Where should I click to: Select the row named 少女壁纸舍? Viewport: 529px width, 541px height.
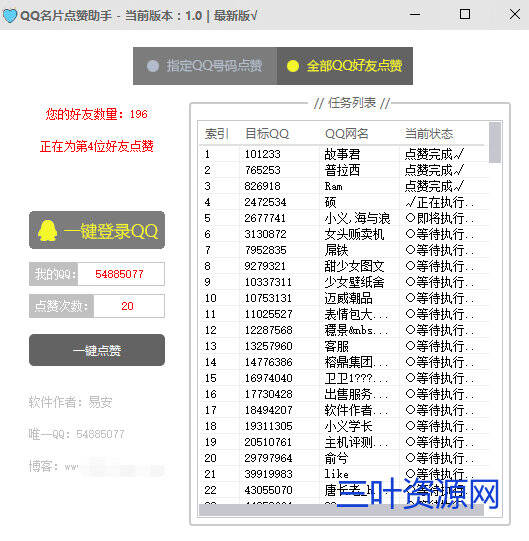coord(344,282)
